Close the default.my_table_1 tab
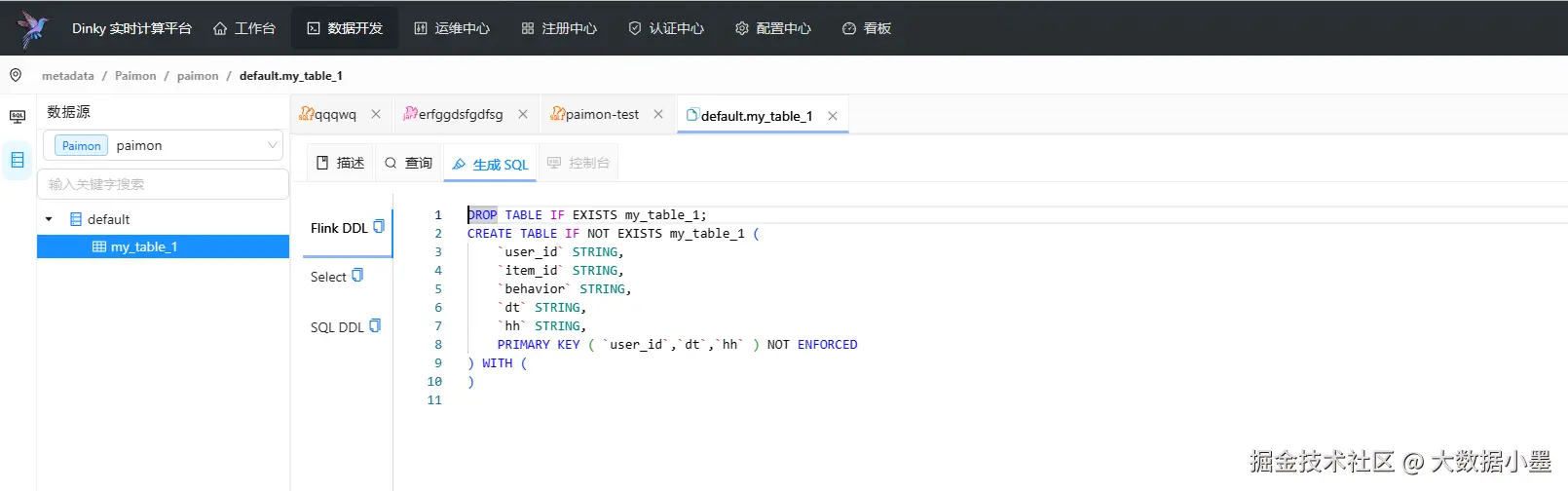Viewport: 1568px width, 491px height. click(833, 116)
